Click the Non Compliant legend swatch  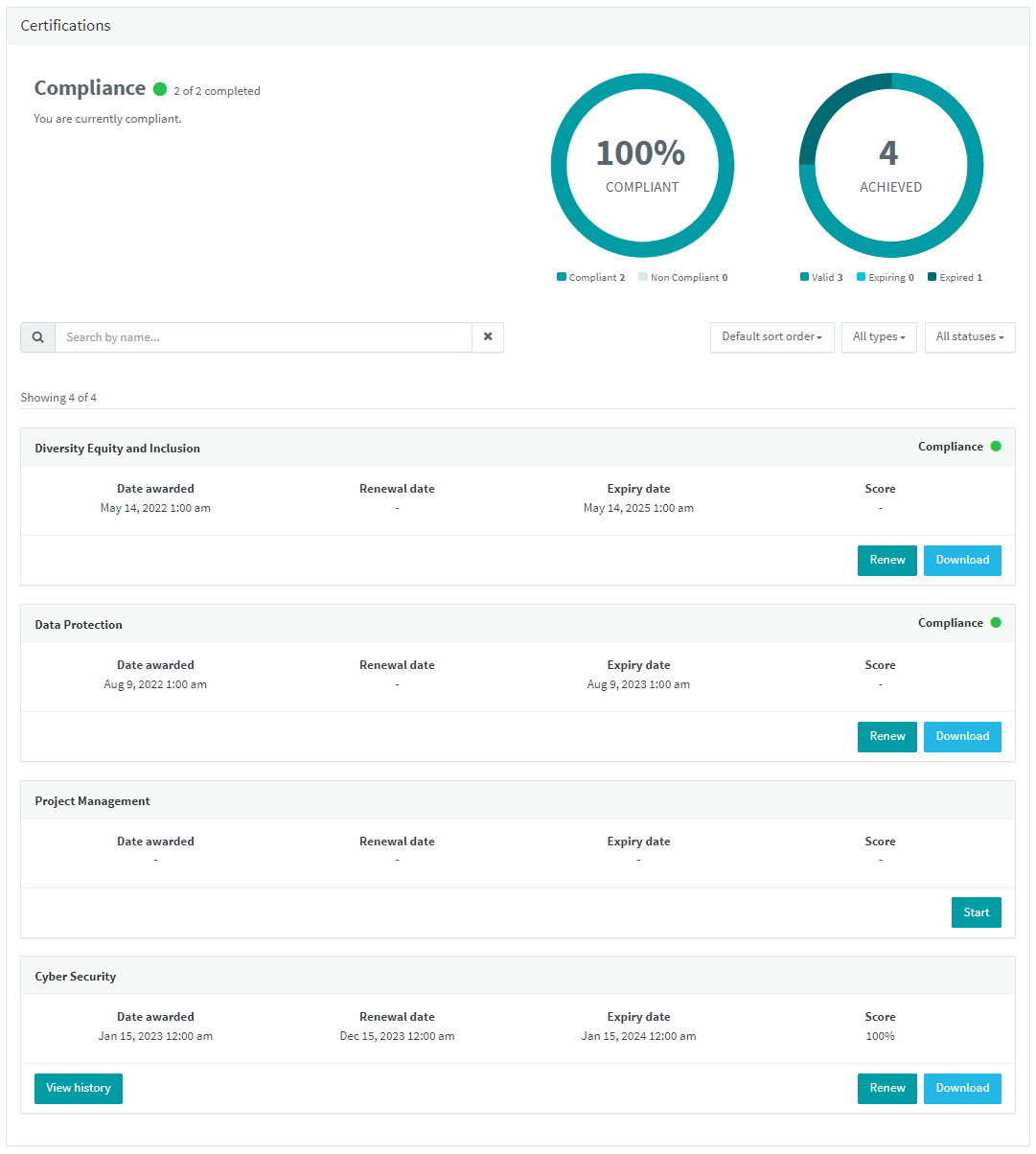643,277
